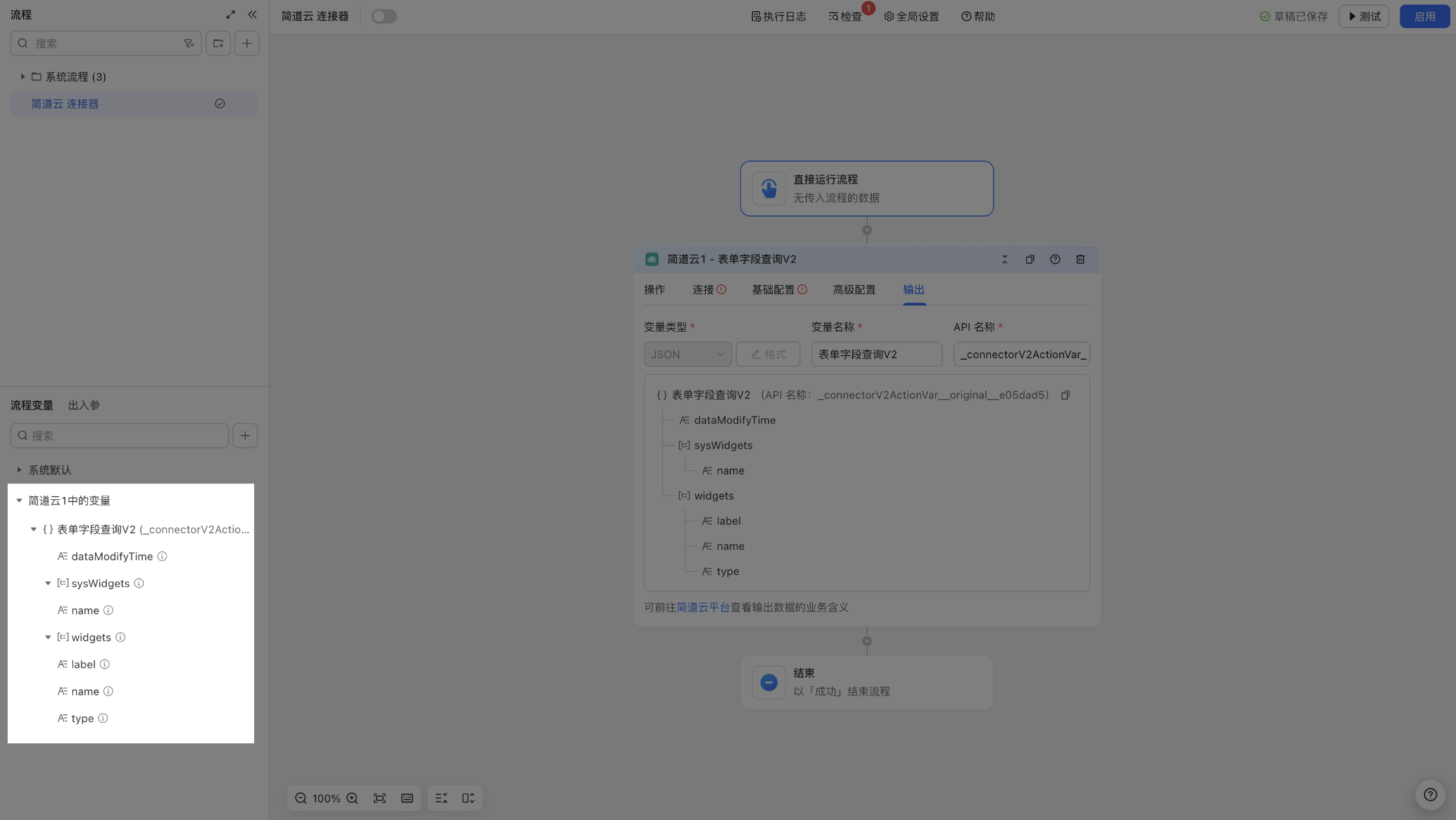This screenshot has height=820, width=1456.
Task: Switch to the 高级配置 tab
Action: tap(854, 290)
